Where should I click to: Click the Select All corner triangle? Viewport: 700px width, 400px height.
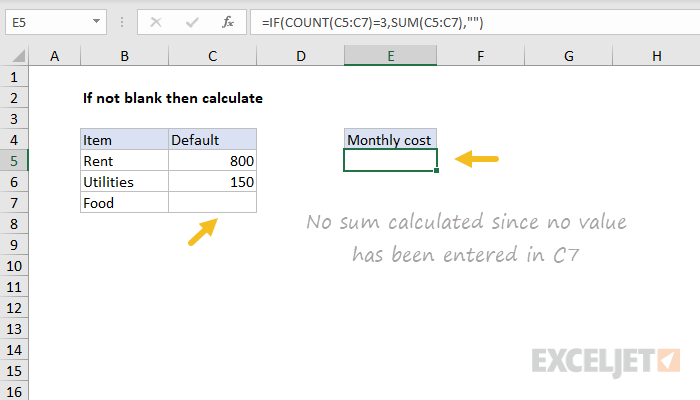click(18, 56)
